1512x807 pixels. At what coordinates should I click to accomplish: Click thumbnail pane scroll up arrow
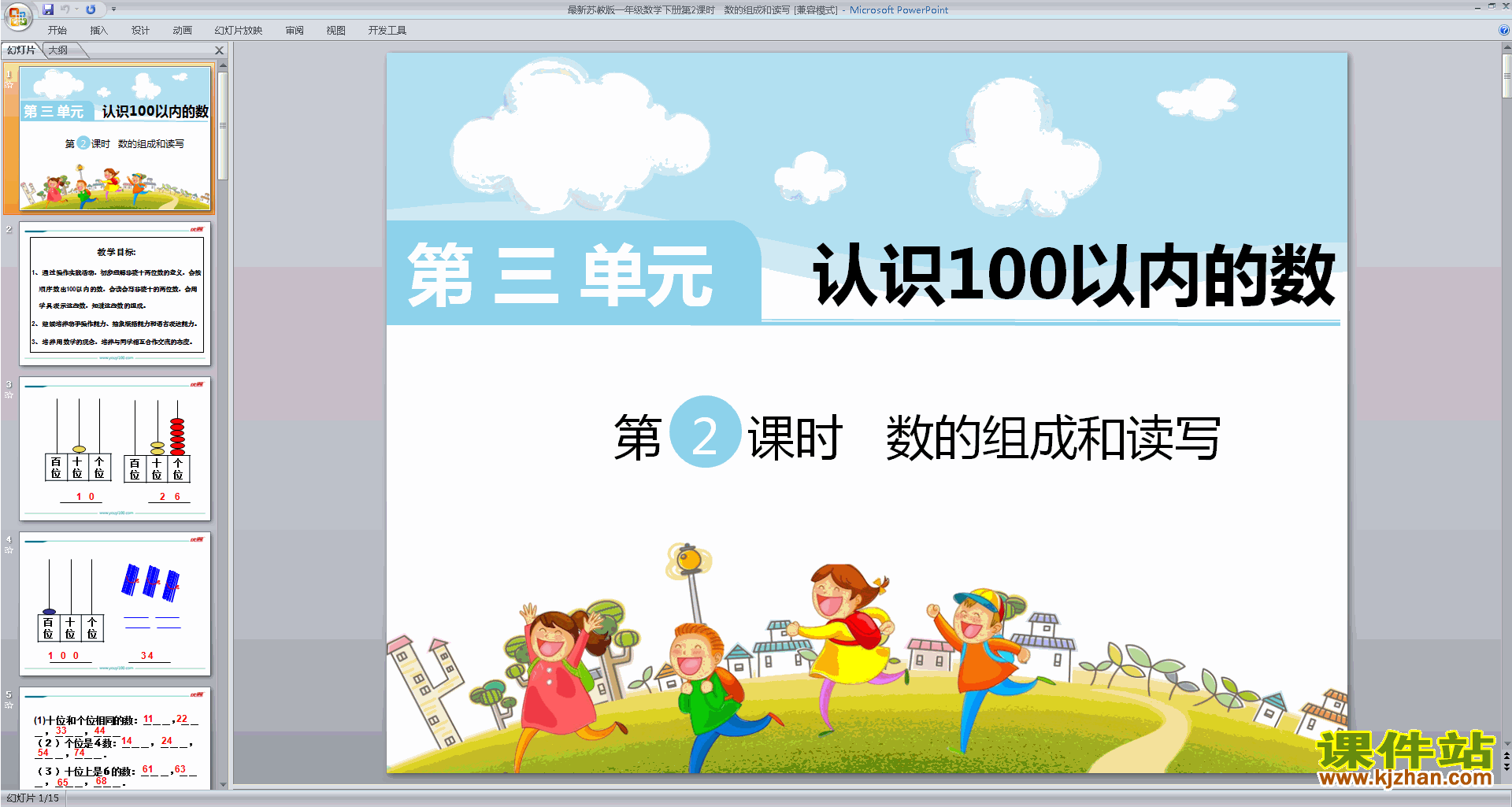point(223,66)
